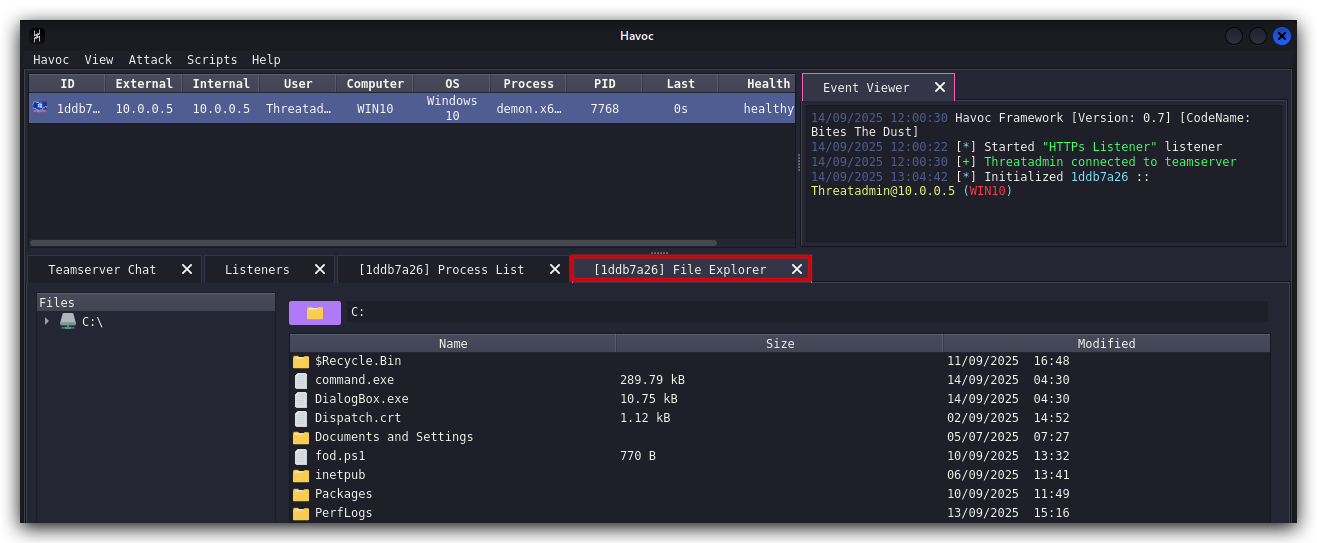Click the $Recycle.Bin folder icon
Image resolution: width=1317 pixels, height=543 pixels.
[x=301, y=361]
